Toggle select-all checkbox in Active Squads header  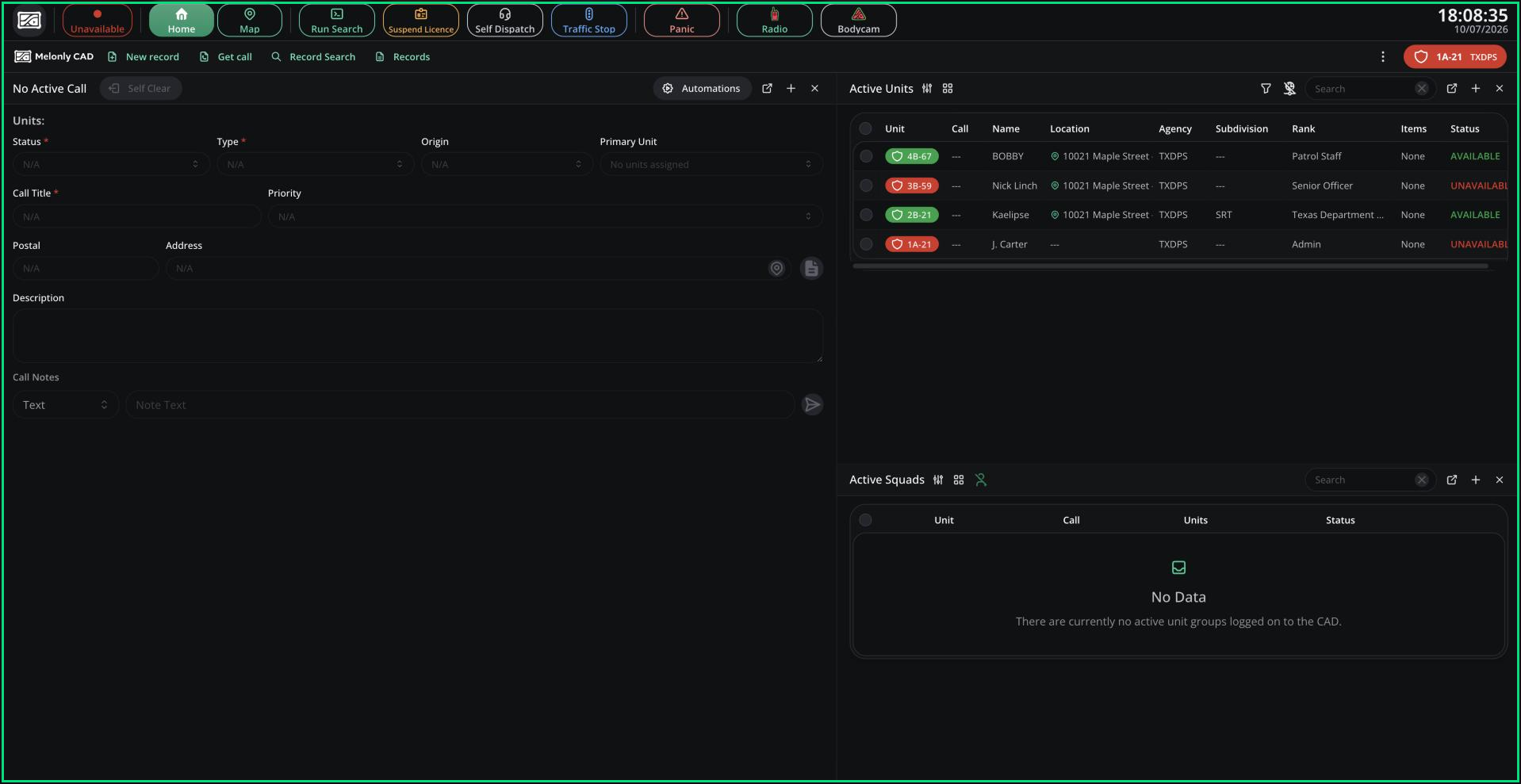coord(866,520)
